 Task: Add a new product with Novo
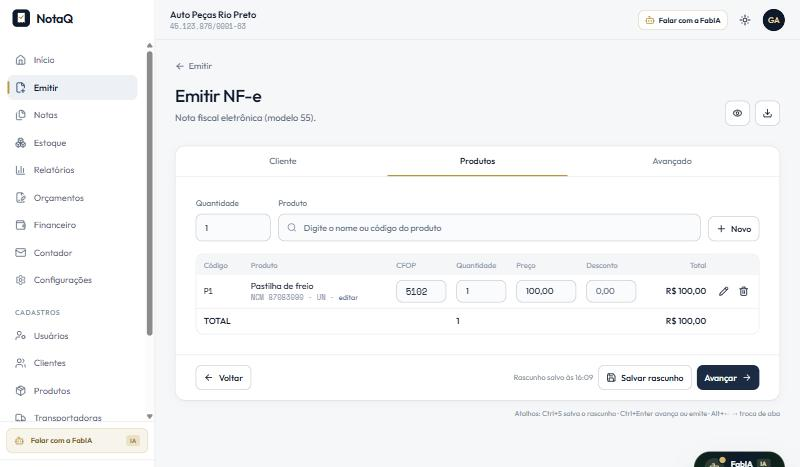pyautogui.click(x=734, y=229)
